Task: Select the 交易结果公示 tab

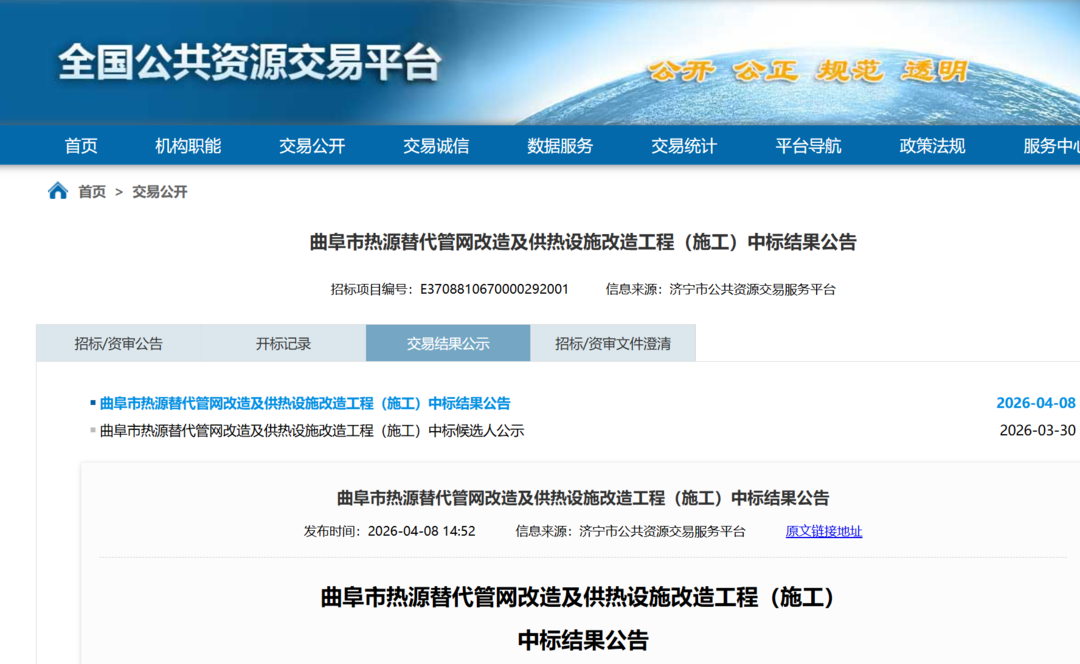Action: pos(448,344)
